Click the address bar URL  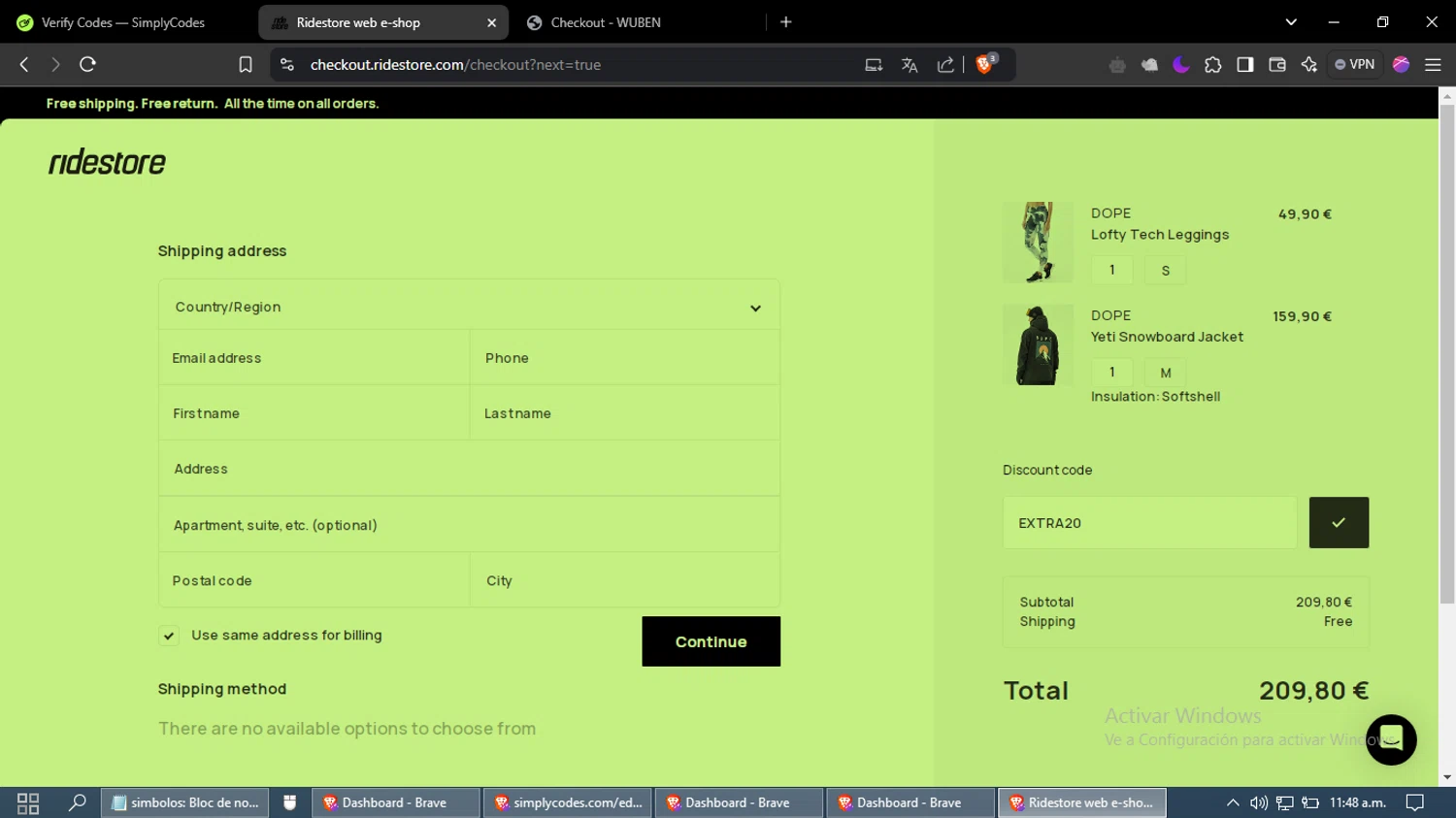[455, 65]
